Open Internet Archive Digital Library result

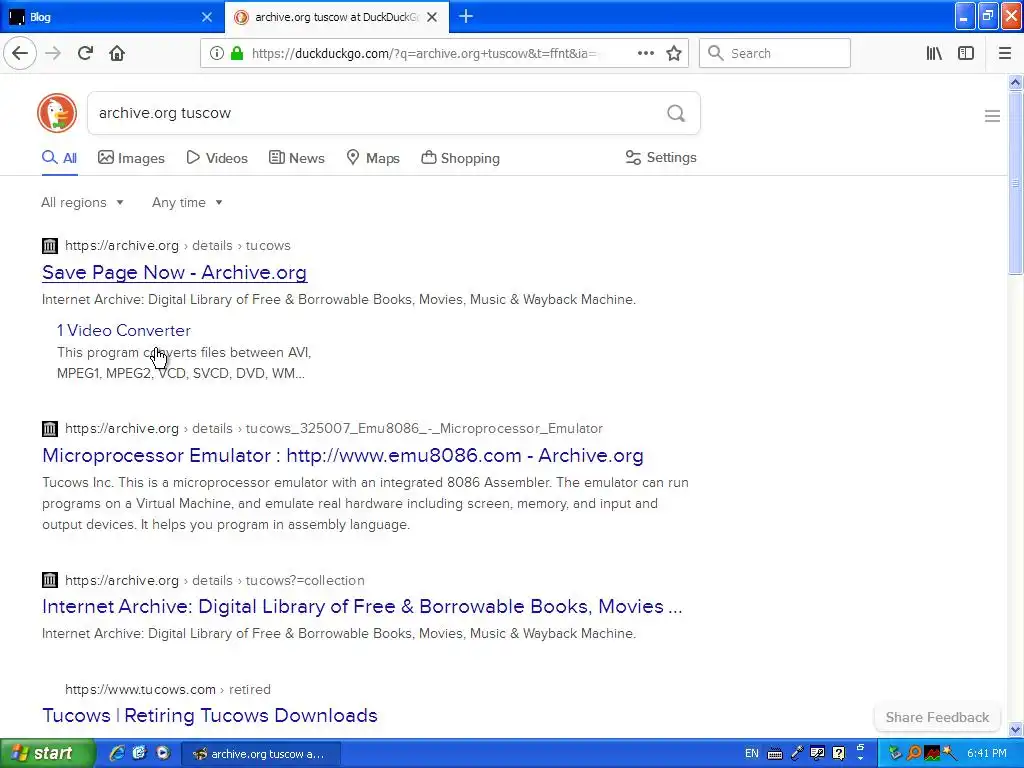(362, 606)
